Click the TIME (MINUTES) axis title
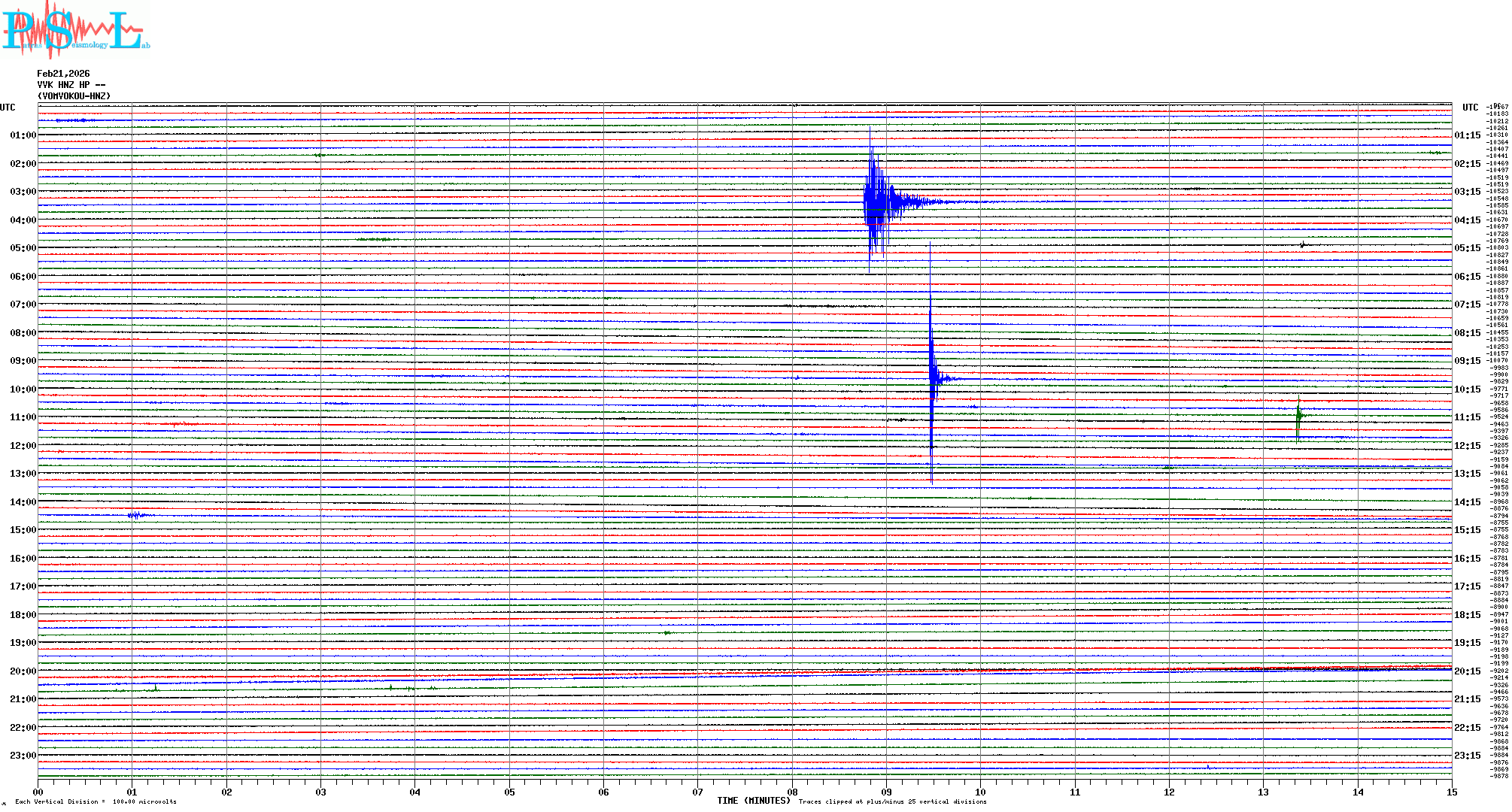The image size is (1512, 812). 753,801
